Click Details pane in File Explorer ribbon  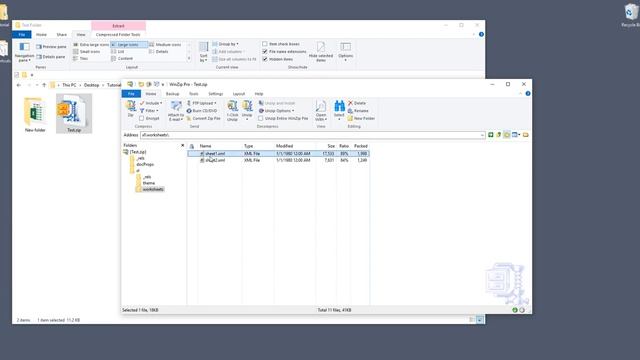click(51, 57)
